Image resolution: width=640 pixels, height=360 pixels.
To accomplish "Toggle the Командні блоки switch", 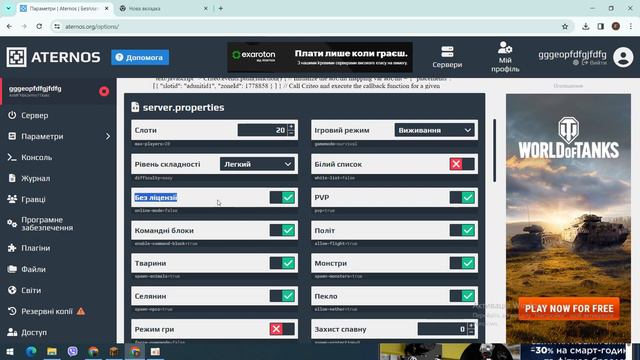I will click(282, 230).
